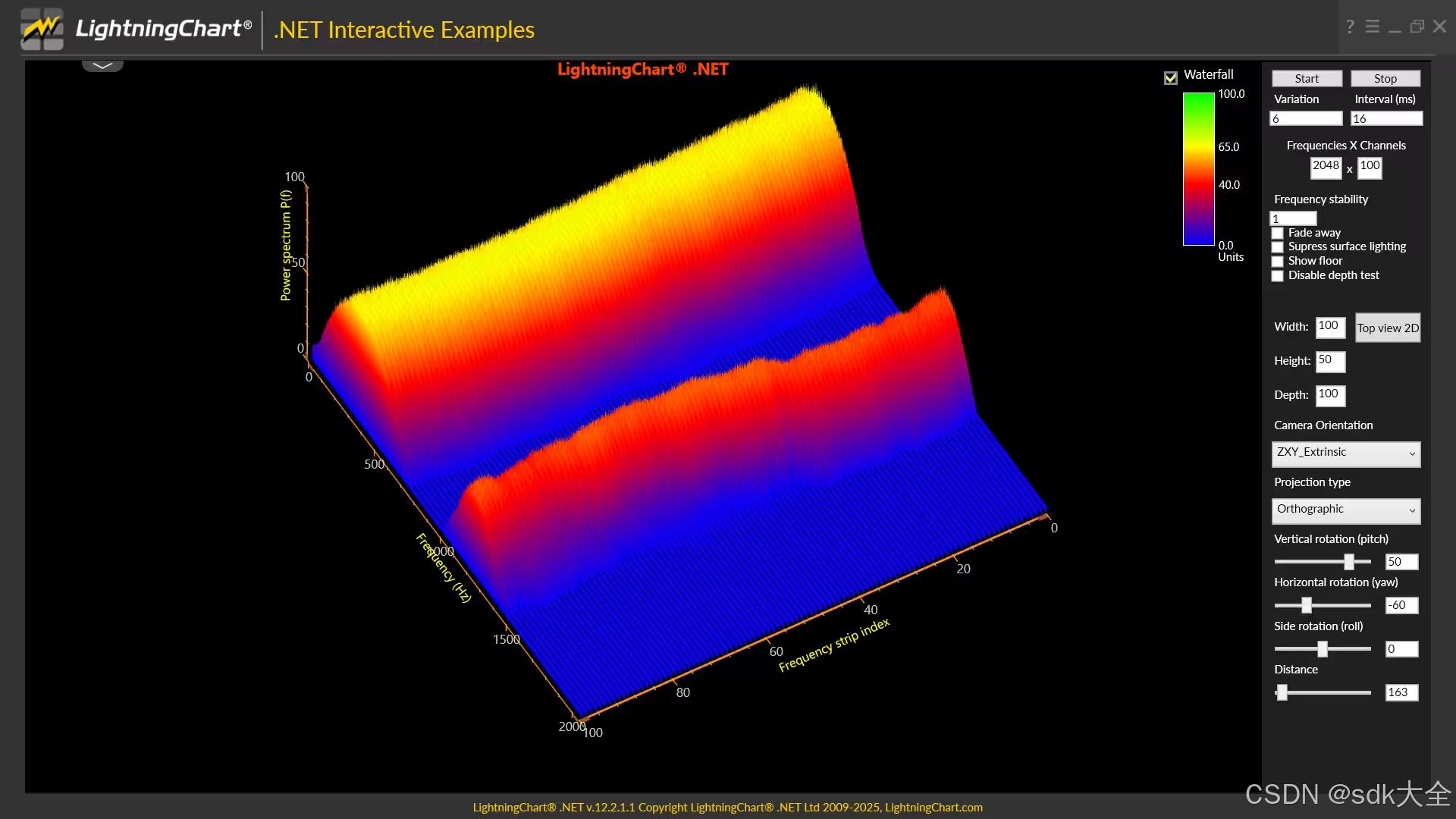Screen dimensions: 1456x819
Task: Open the Camera Orientation ZXY_Extrinsic dropdown
Action: 1345,453
